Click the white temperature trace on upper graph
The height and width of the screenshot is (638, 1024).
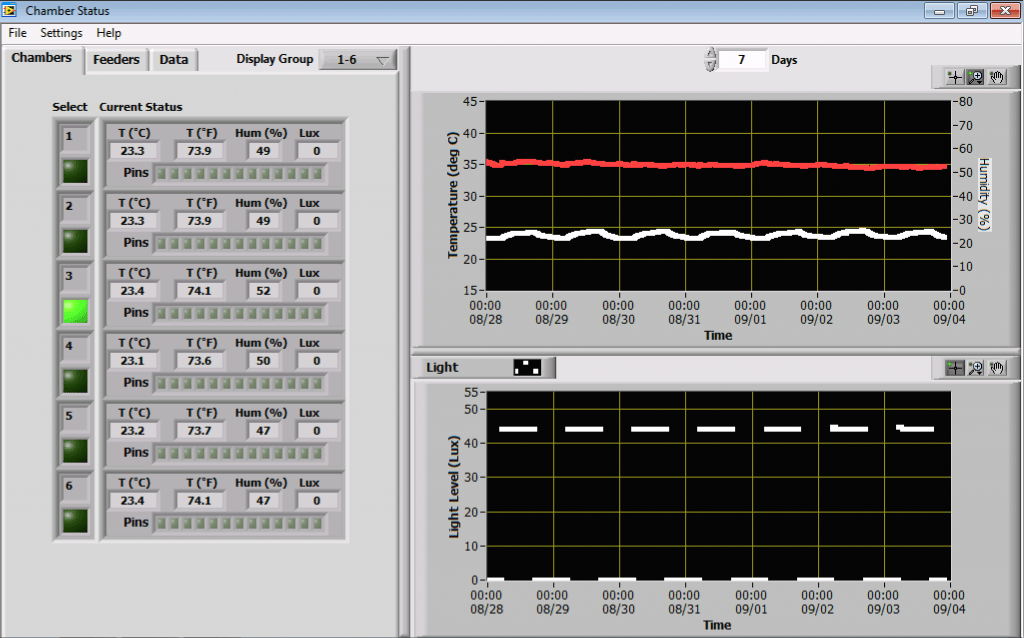point(718,234)
